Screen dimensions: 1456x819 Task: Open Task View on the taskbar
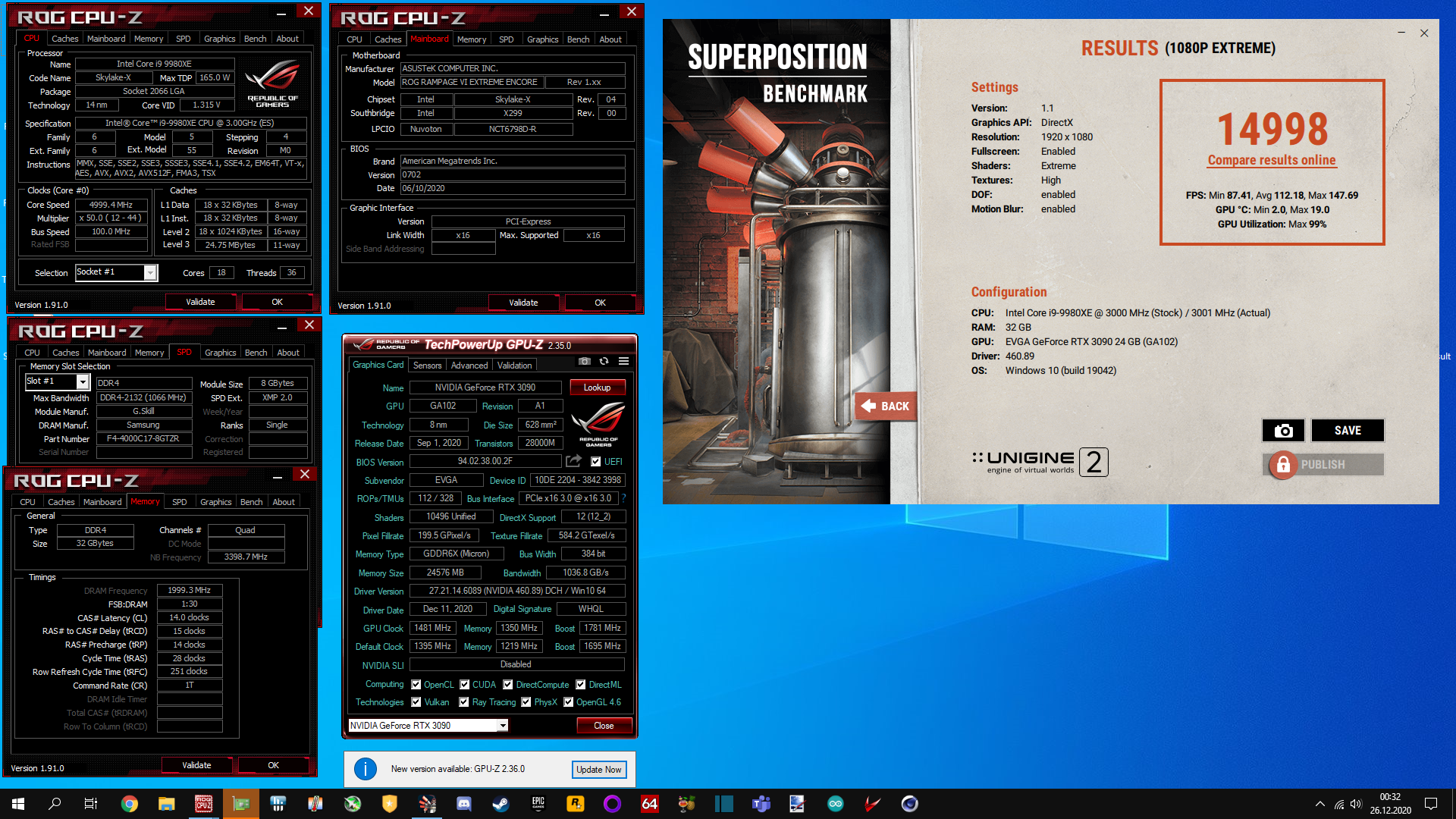pyautogui.click(x=91, y=804)
